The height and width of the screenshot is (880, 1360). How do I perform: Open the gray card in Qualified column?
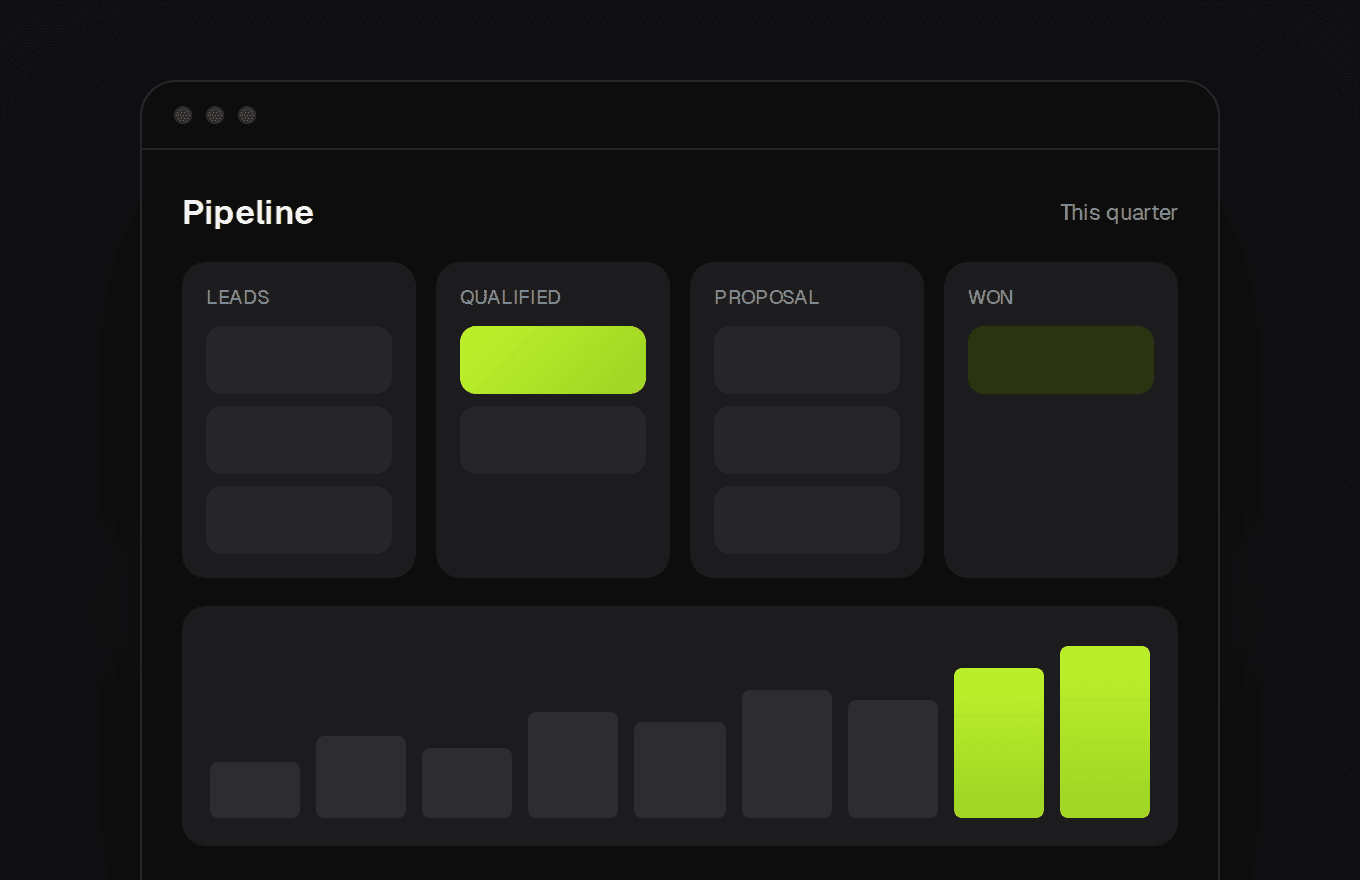553,440
